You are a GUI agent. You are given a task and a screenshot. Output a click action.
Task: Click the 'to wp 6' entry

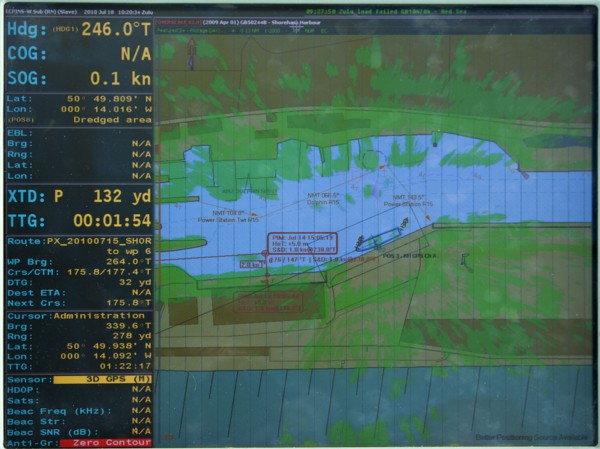(129, 251)
